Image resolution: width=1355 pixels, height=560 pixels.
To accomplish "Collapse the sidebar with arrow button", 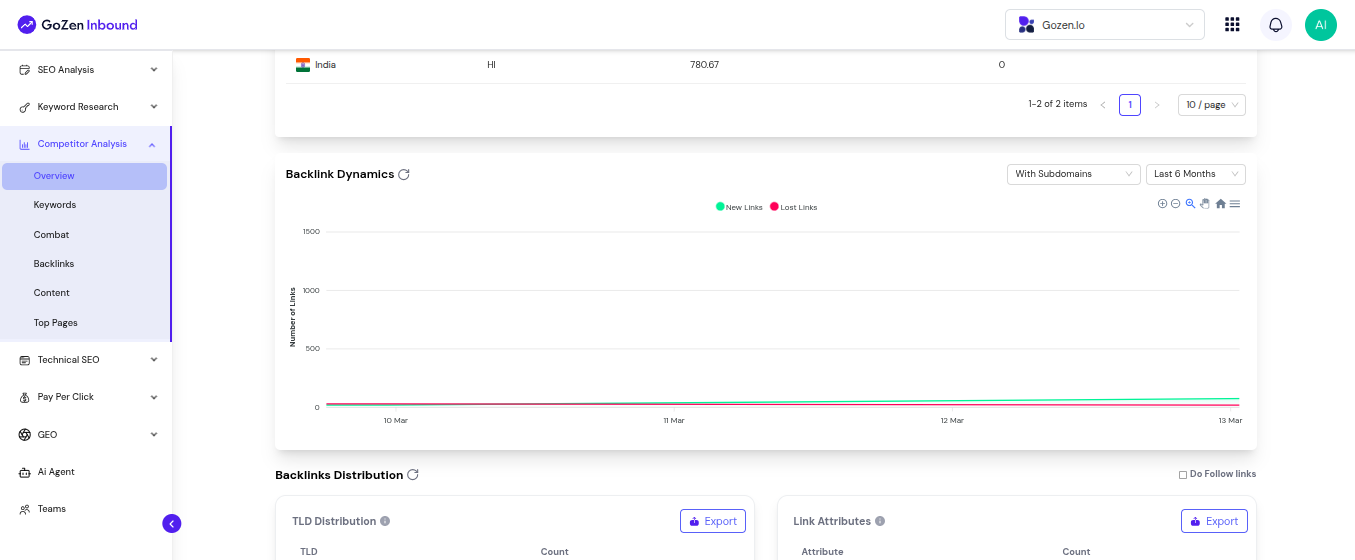I will point(172,523).
